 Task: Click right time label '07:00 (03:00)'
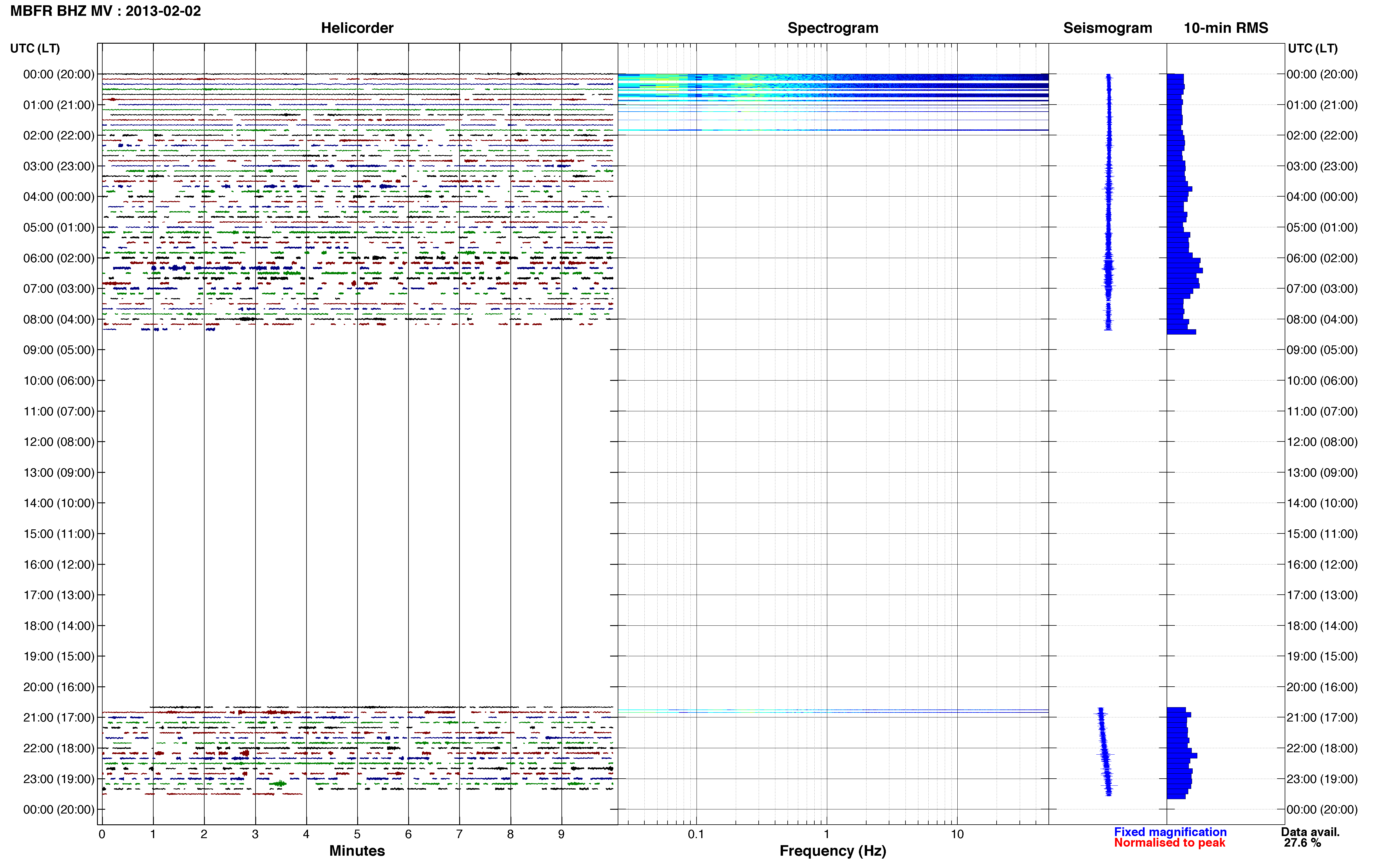[1322, 288]
